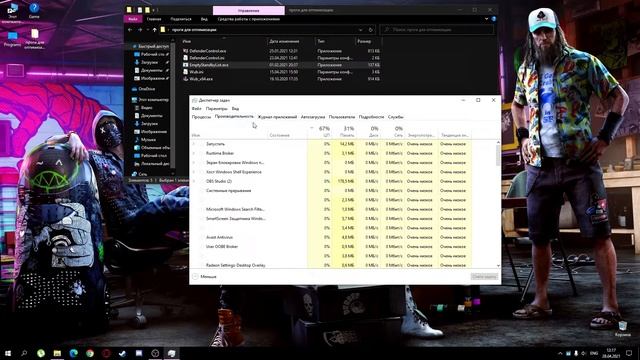Expand the Runtime Broker process row
This screenshot has width=640, height=360.
tap(194, 153)
